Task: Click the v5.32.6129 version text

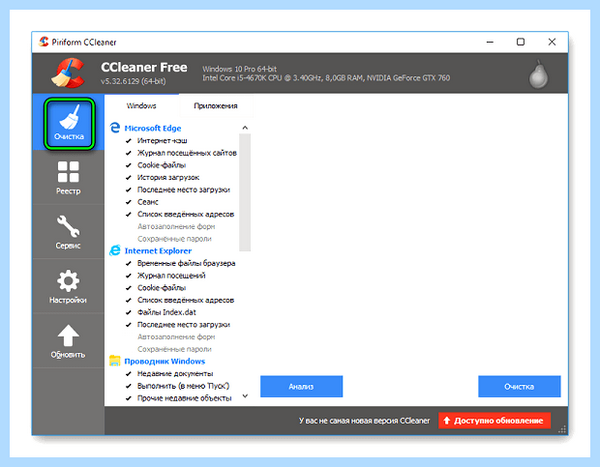Action: click(x=133, y=81)
